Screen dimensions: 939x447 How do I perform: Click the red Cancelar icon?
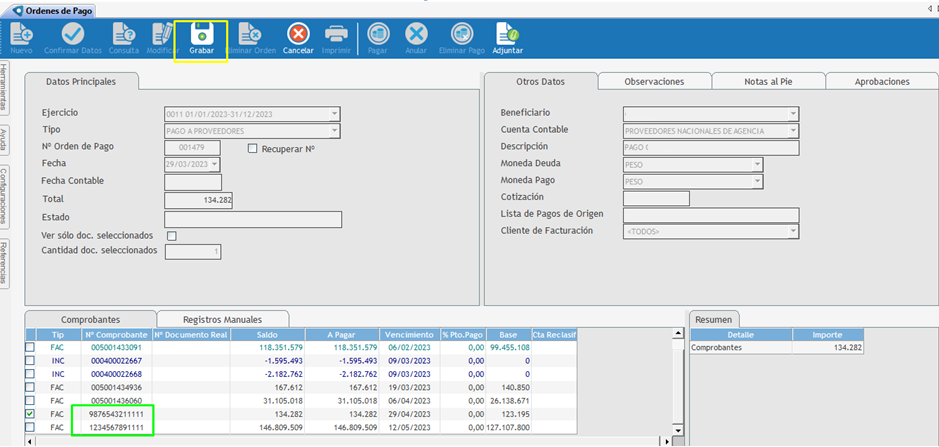[x=298, y=33]
